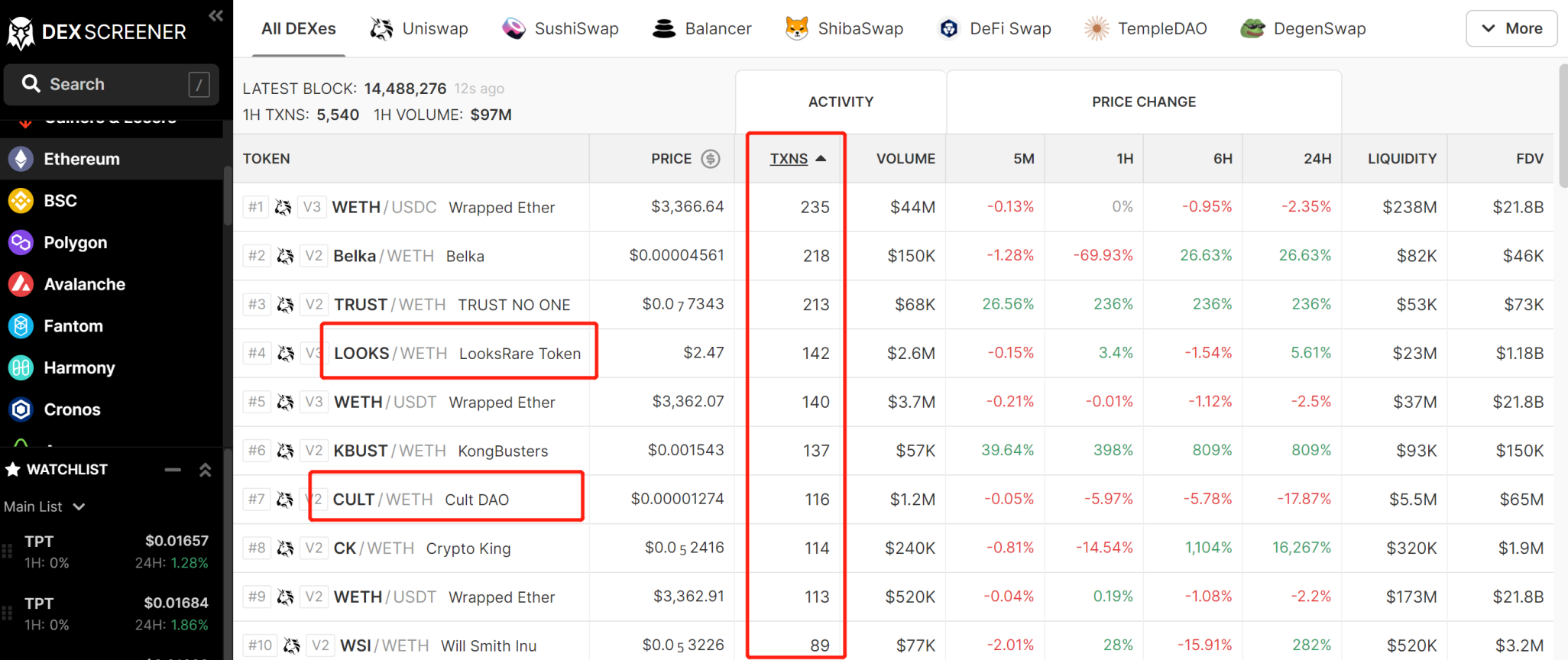
Task: Open the Main List dropdown
Action: coord(44,506)
